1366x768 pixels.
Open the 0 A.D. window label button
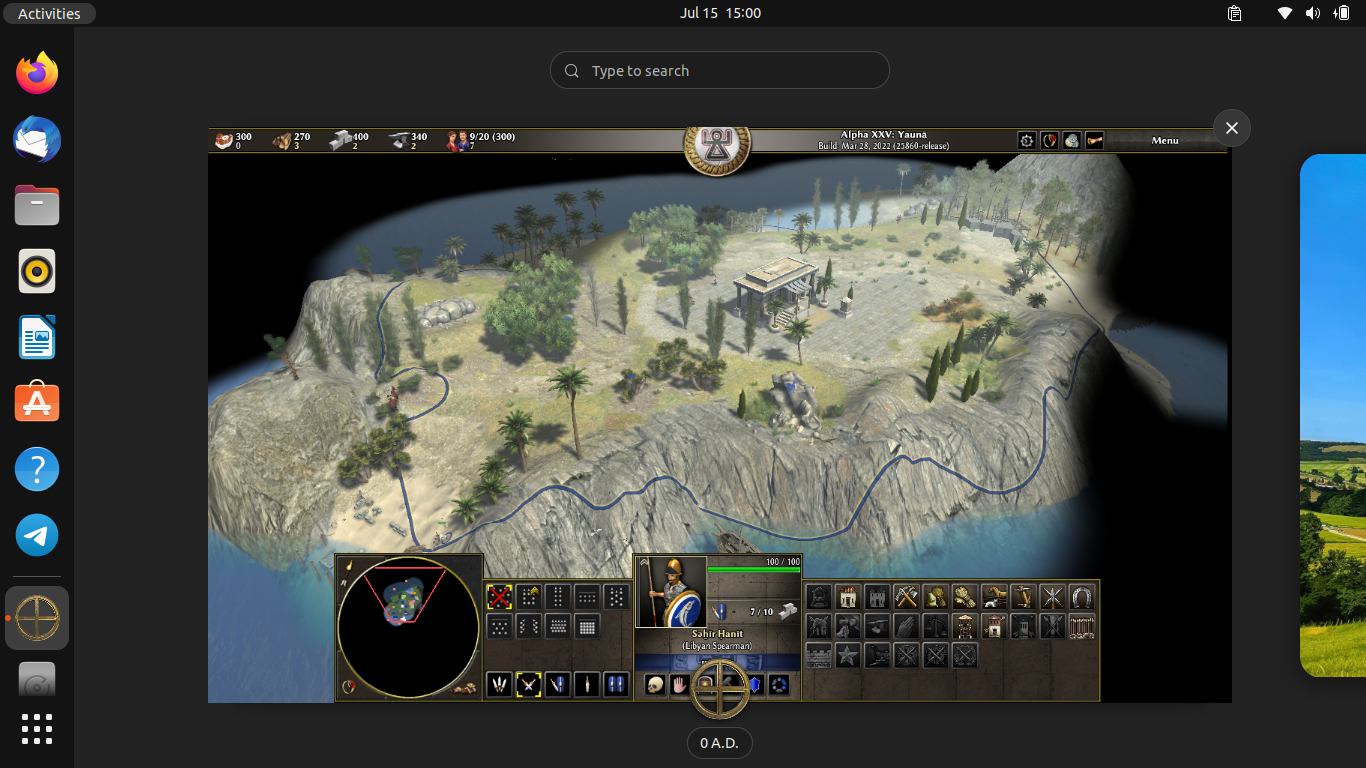click(719, 743)
